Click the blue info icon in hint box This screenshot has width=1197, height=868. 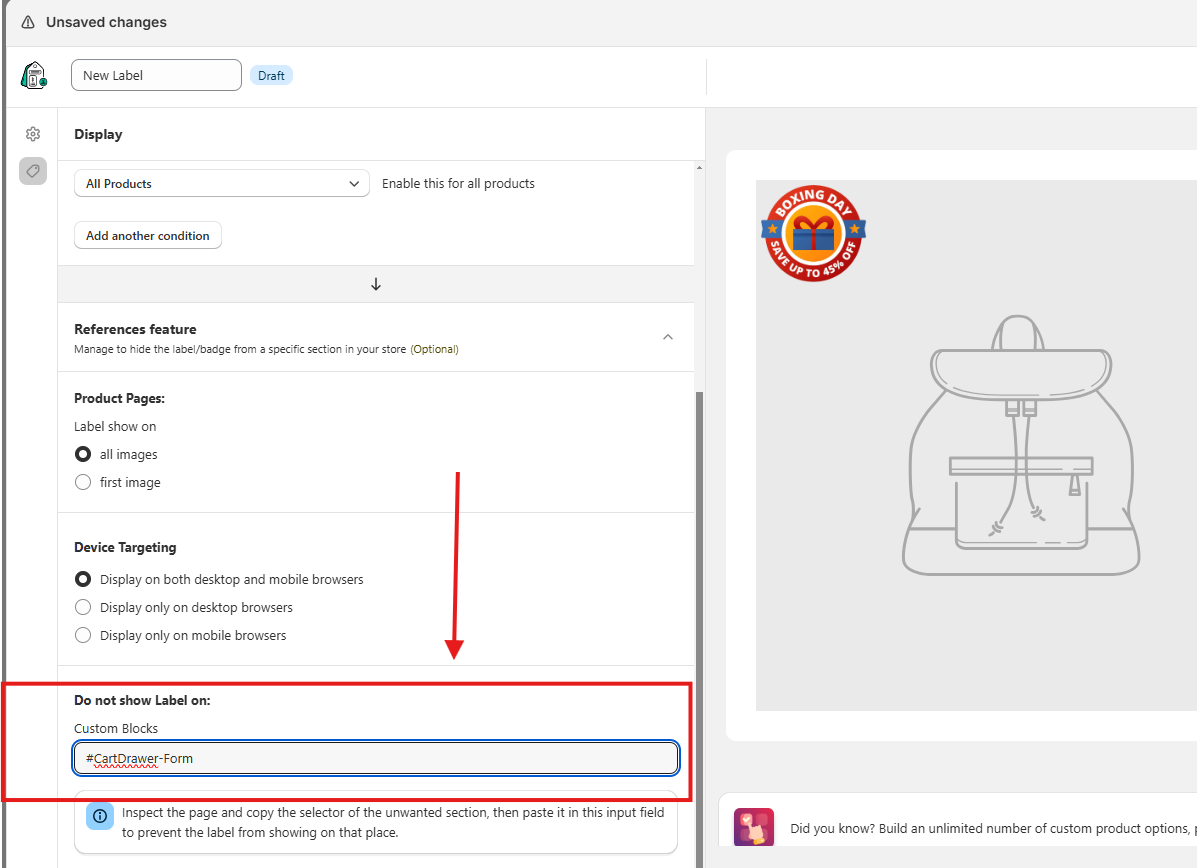click(100, 816)
